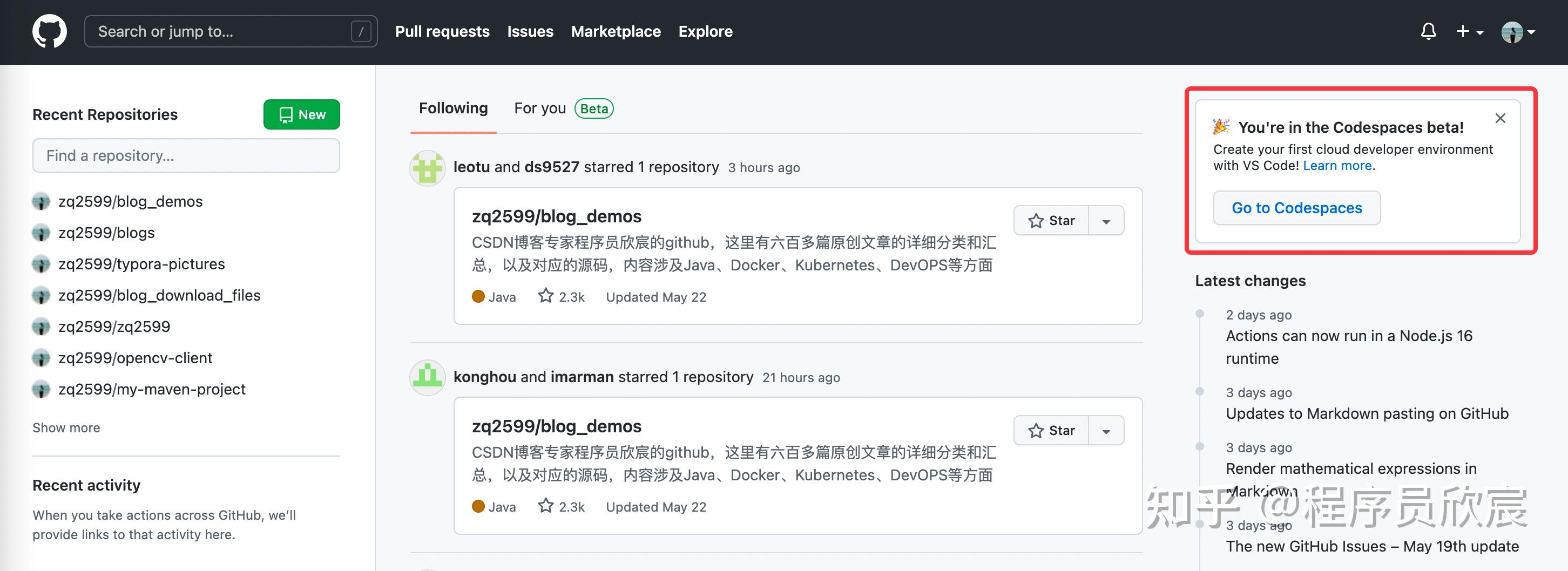This screenshot has width=1568, height=571.
Task: Show more recent repositories
Action: coord(66,427)
